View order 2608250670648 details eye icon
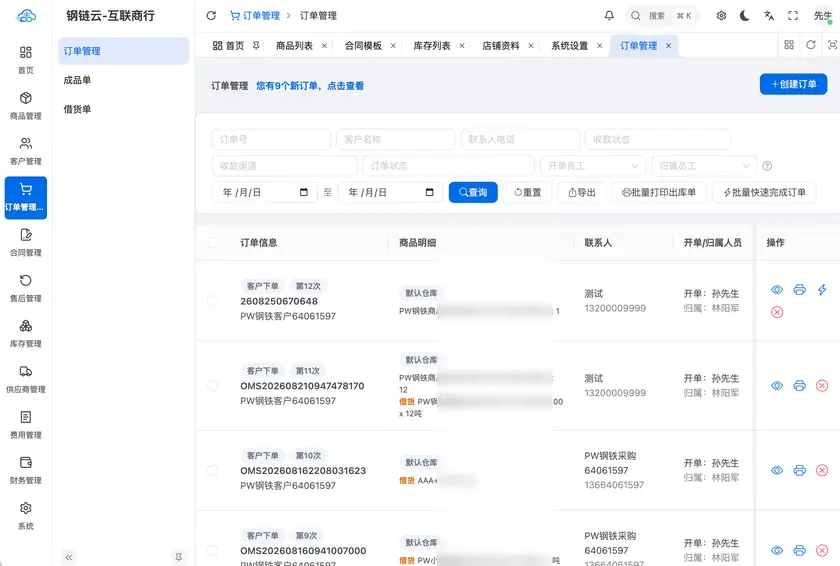840x566 pixels. (x=777, y=290)
